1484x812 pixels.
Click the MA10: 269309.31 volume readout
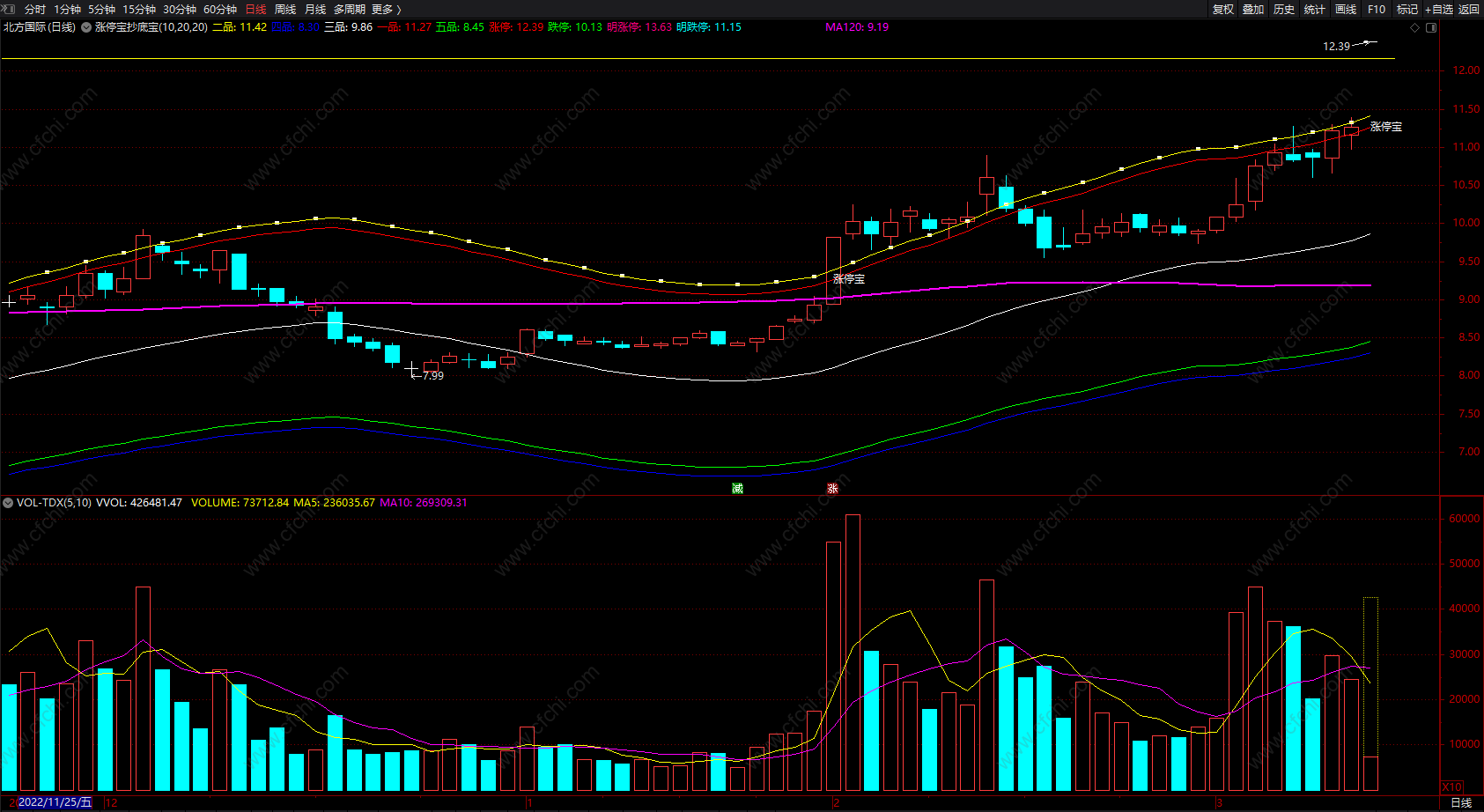(x=424, y=503)
